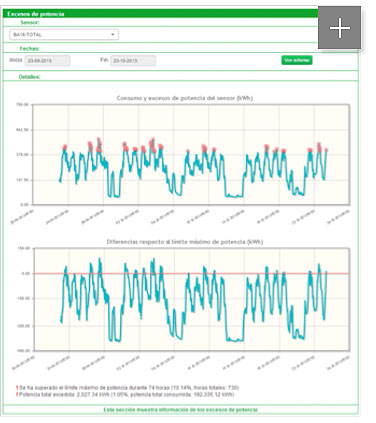
Task: Click the Consumo y excesos de potencia chart title
Action: coord(185,98)
